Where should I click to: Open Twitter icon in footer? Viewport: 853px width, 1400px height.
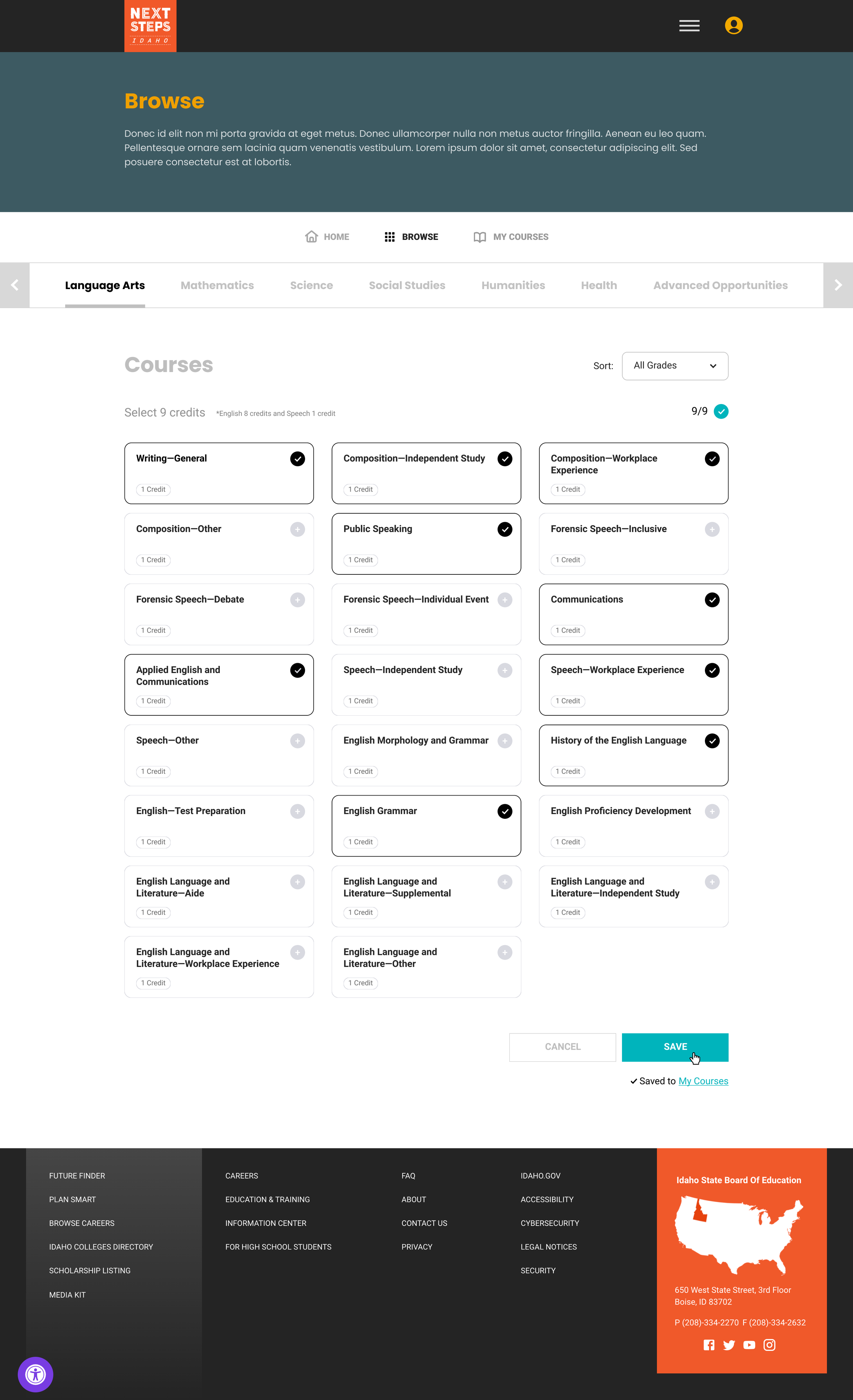coord(728,1345)
